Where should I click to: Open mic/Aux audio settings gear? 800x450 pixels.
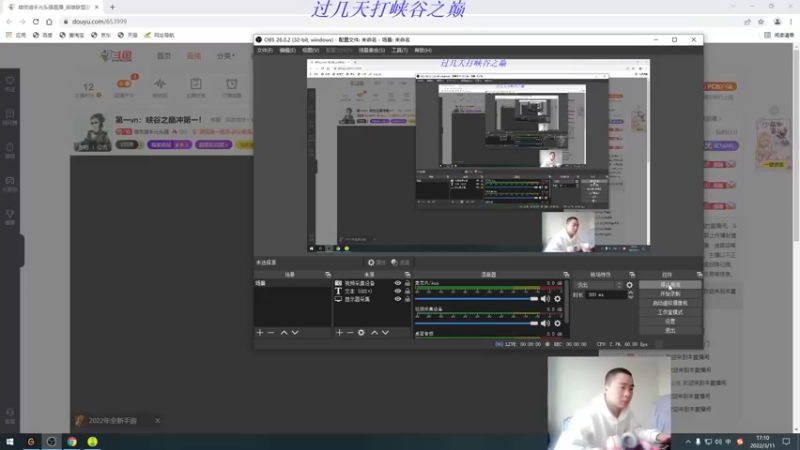(x=557, y=298)
